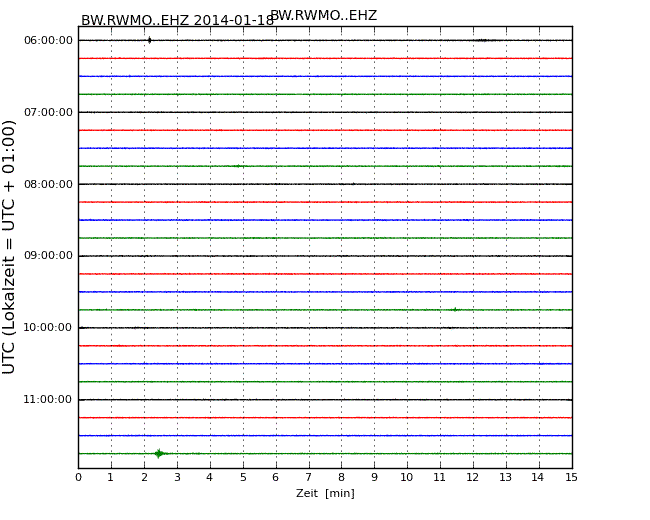
Task: Click the 07:00:00 time label
Action: coord(48,112)
